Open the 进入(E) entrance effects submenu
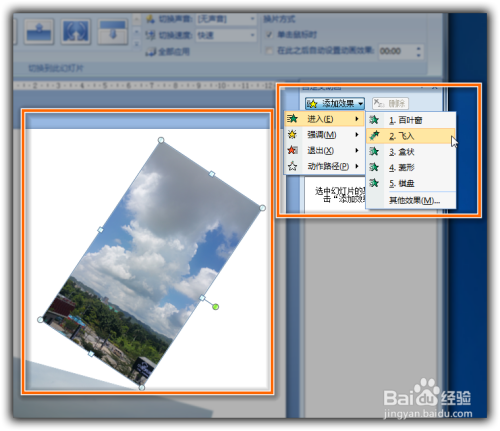The image size is (500, 431). 324,119
